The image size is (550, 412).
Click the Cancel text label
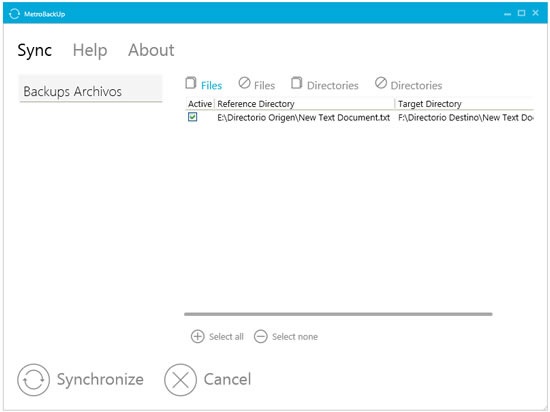coord(227,379)
